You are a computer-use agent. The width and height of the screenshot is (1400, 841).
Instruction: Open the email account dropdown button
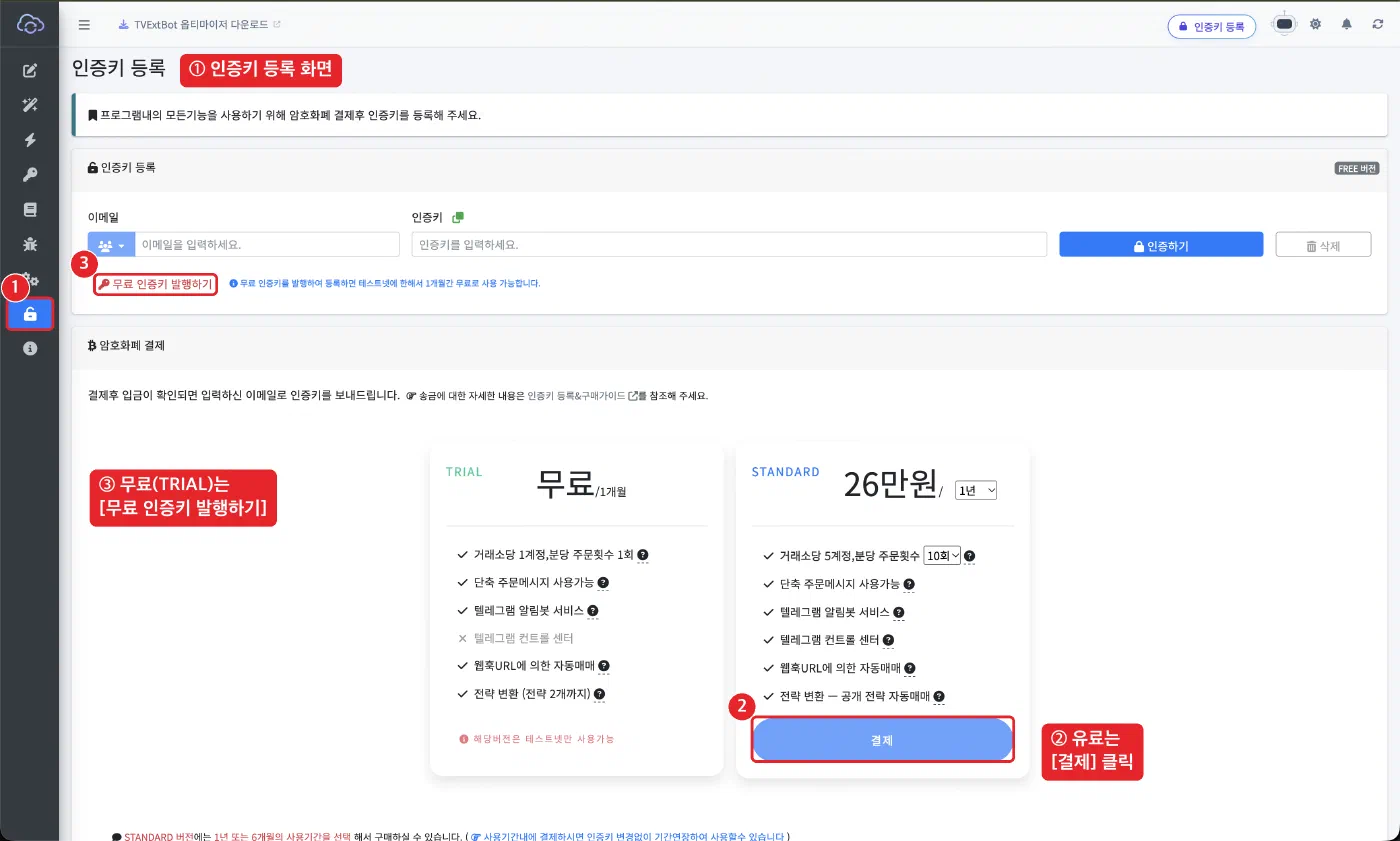pyautogui.click(x=111, y=245)
